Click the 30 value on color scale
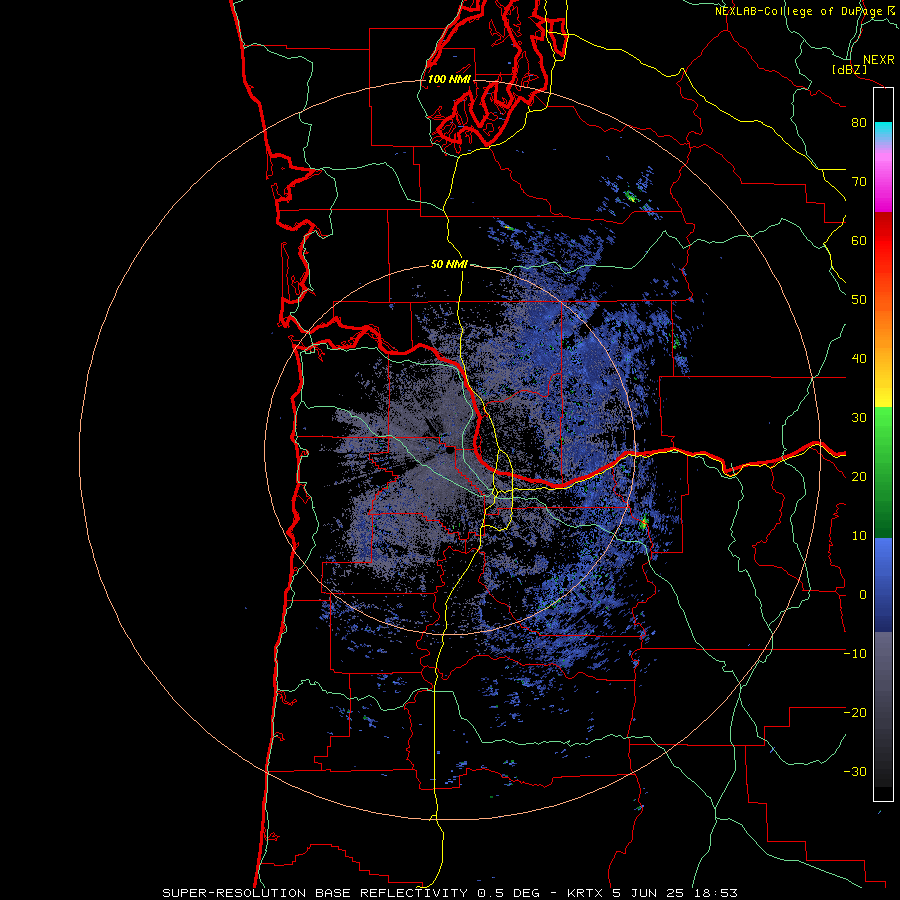 [x=859, y=417]
